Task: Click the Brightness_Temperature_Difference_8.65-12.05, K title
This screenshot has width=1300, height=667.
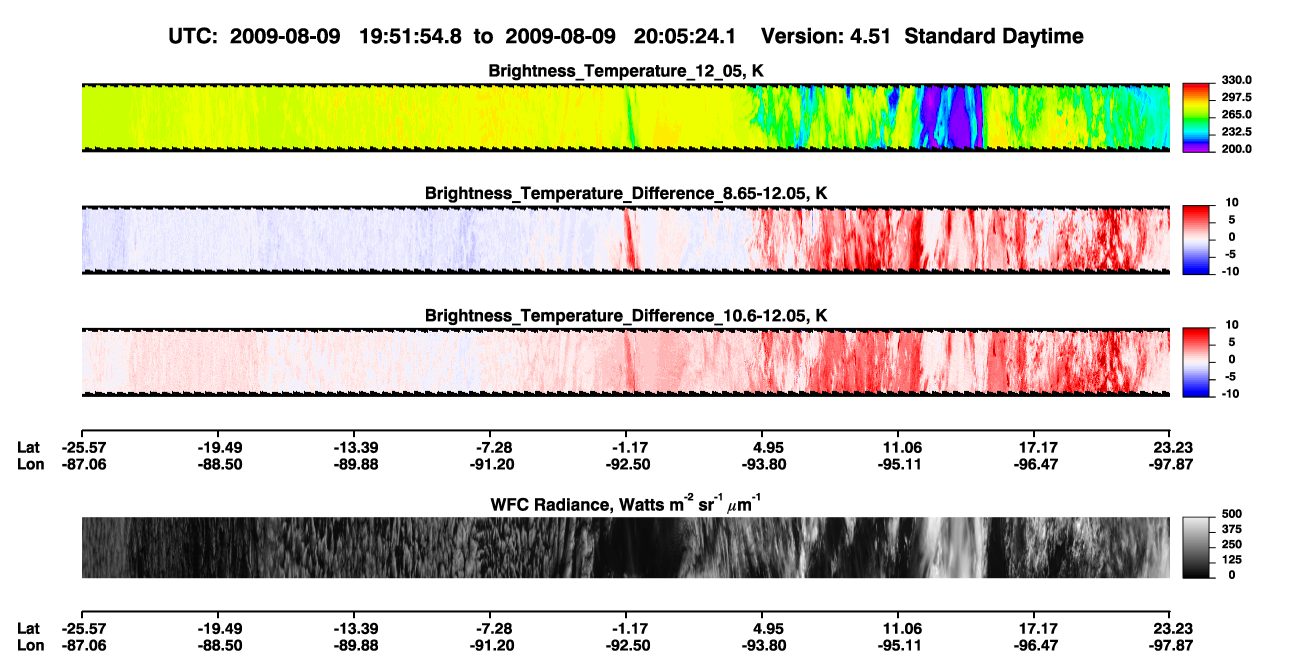Action: click(626, 193)
